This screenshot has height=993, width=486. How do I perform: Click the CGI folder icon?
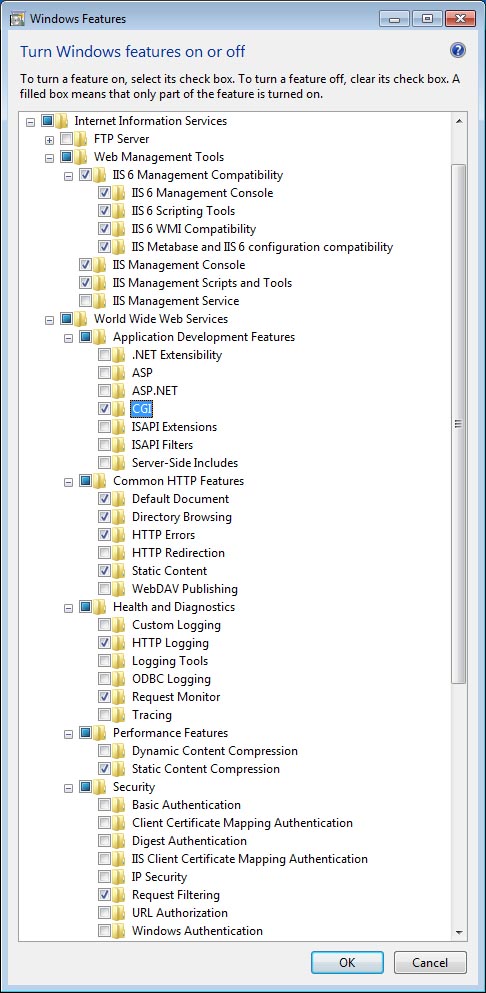pyautogui.click(x=119, y=408)
